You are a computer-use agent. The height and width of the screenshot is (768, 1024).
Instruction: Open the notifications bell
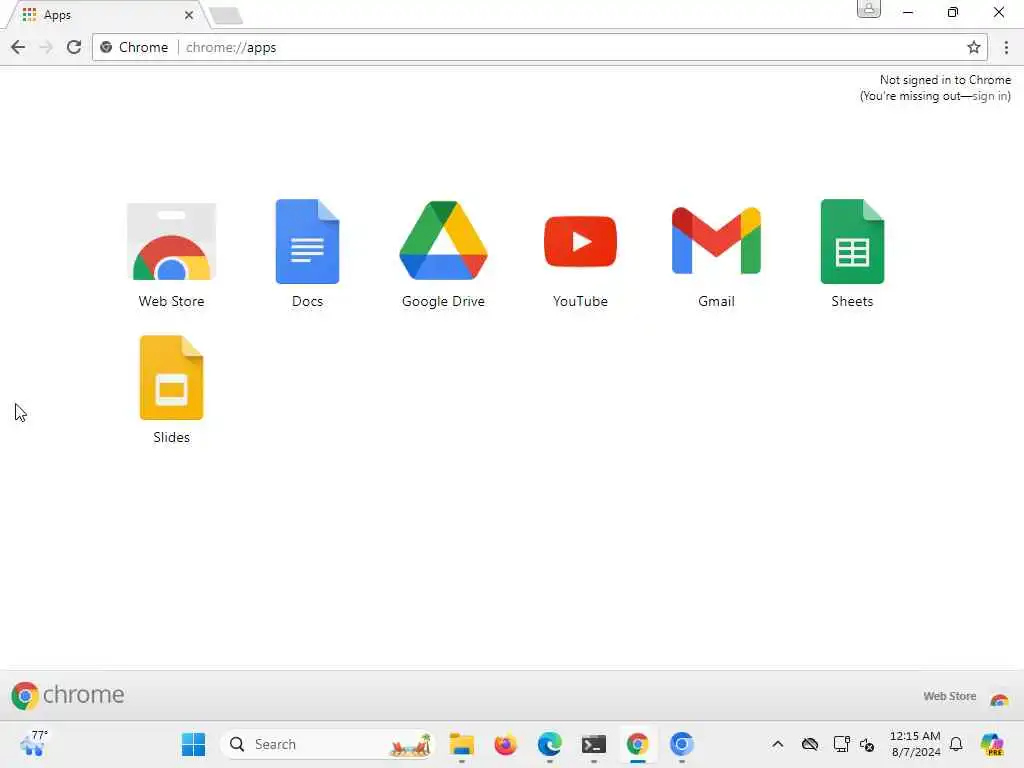(x=956, y=744)
